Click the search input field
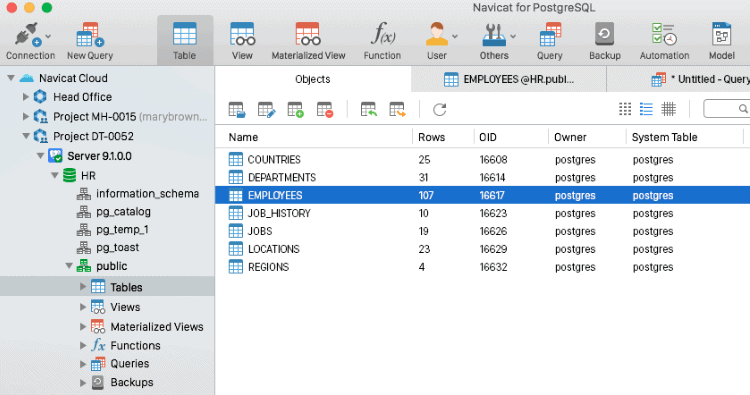Screen dimensions: 750x395 point(726,109)
